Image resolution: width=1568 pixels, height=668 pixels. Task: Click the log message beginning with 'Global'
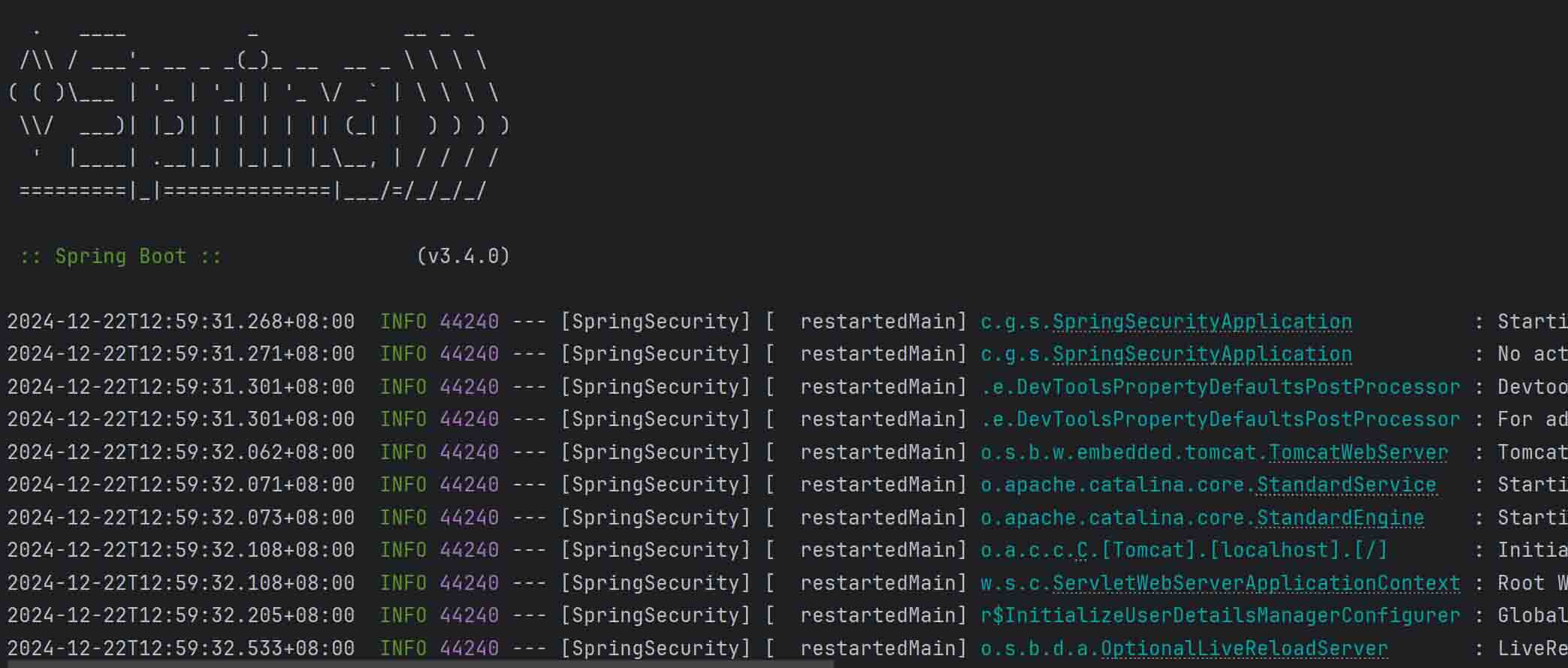pos(1532,615)
